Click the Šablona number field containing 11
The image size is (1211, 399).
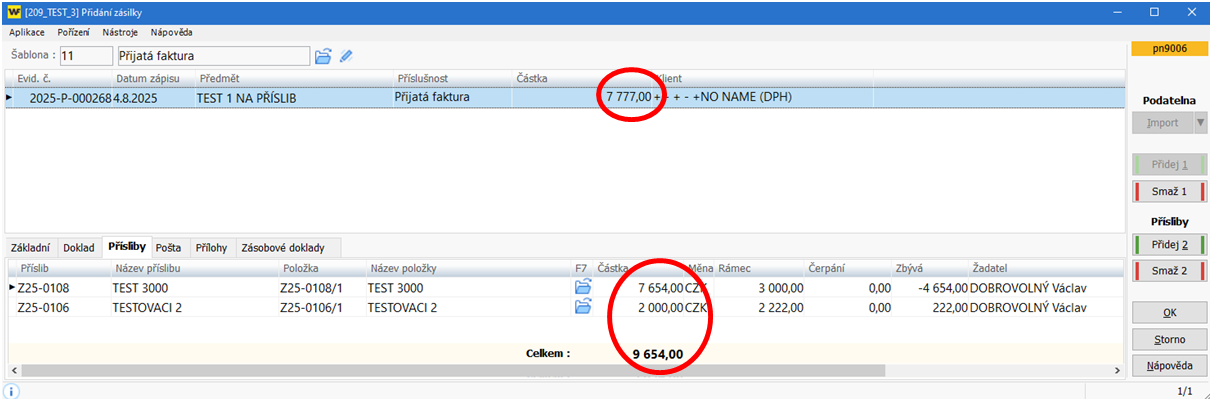pyautogui.click(x=86, y=56)
